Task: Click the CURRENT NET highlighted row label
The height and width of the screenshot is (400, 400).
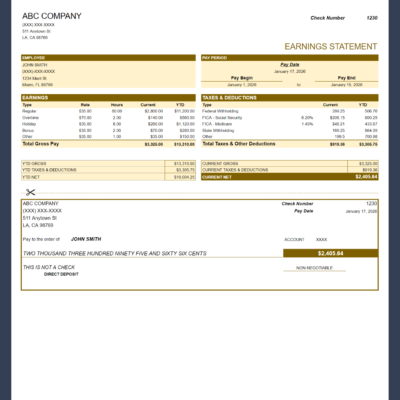Action: [x=217, y=177]
